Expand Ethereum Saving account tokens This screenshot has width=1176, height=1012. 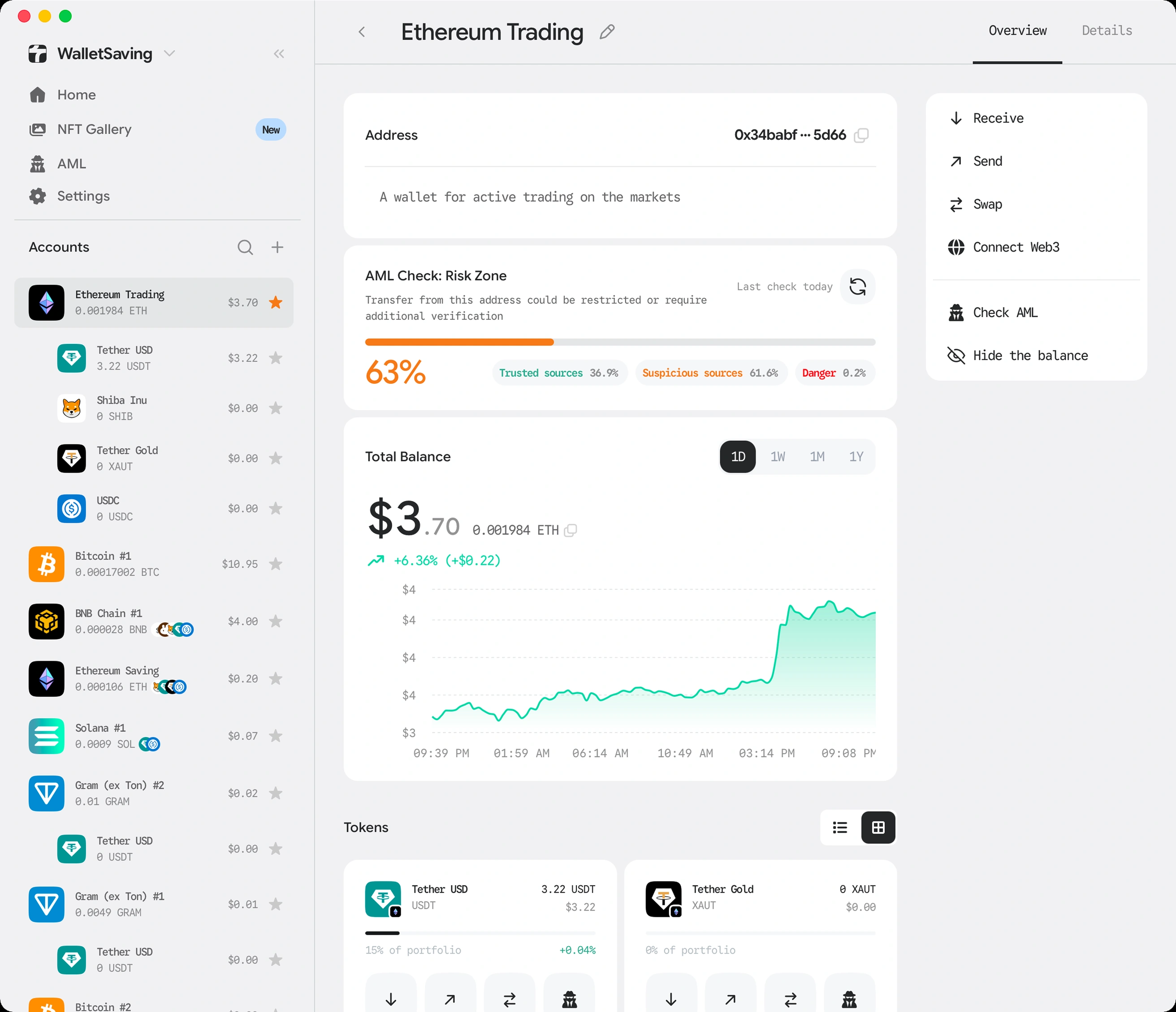[x=169, y=687]
